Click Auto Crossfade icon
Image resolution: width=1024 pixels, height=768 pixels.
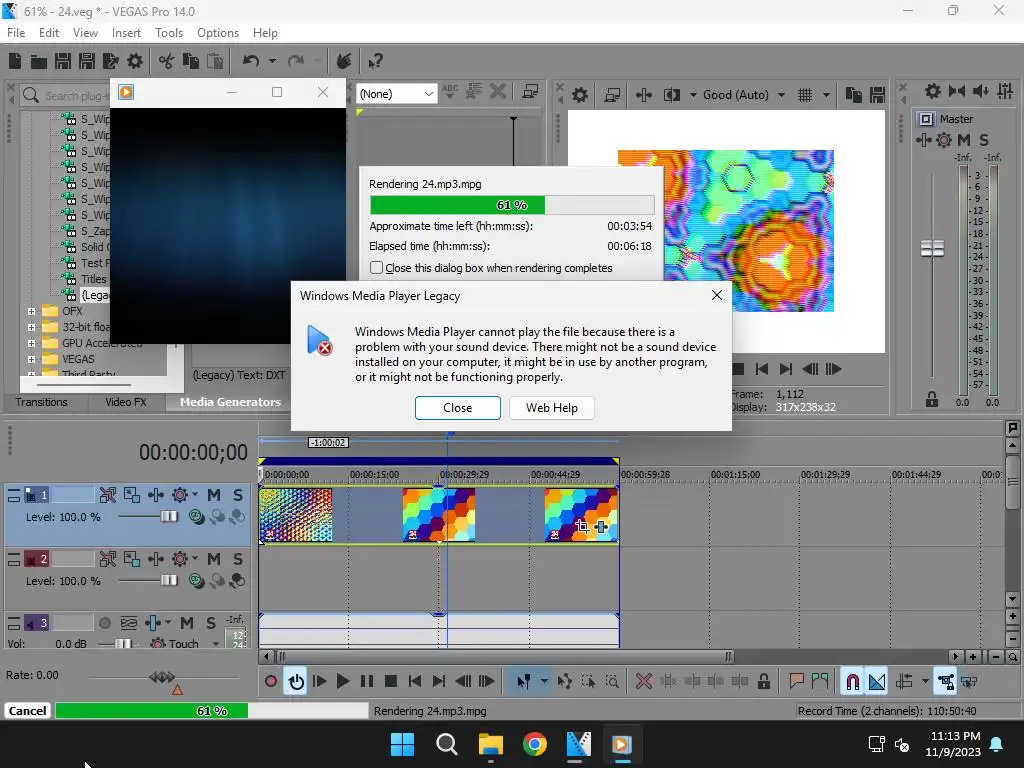click(x=877, y=682)
